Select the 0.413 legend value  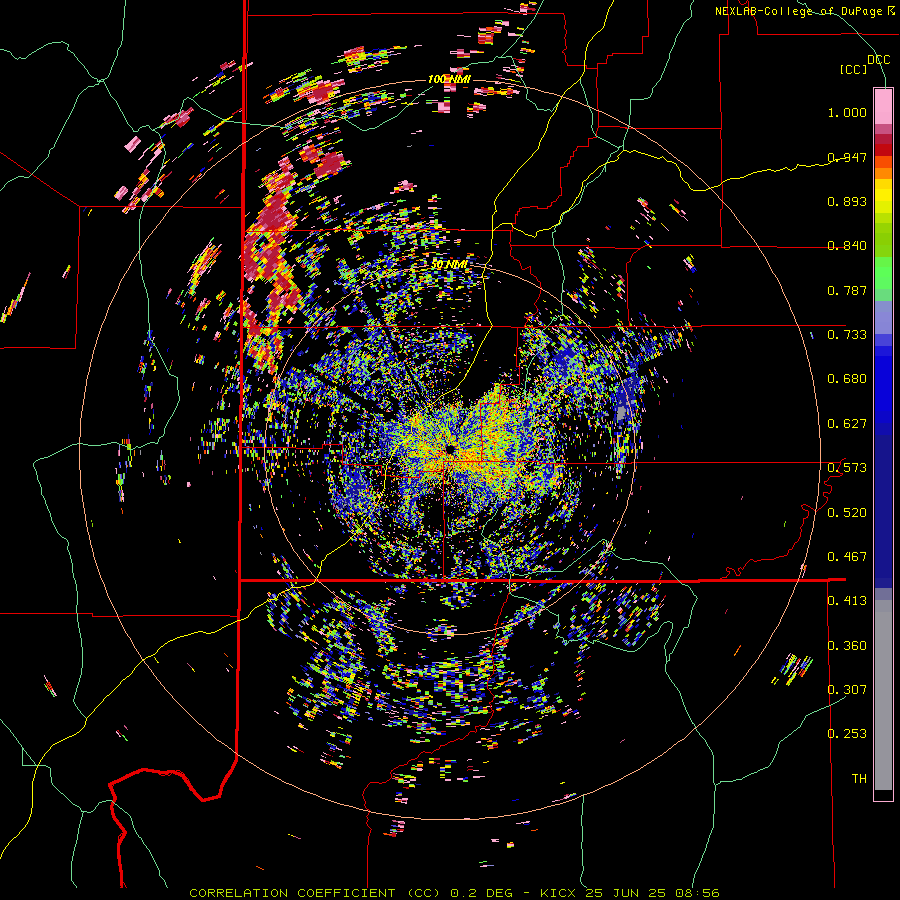click(847, 601)
